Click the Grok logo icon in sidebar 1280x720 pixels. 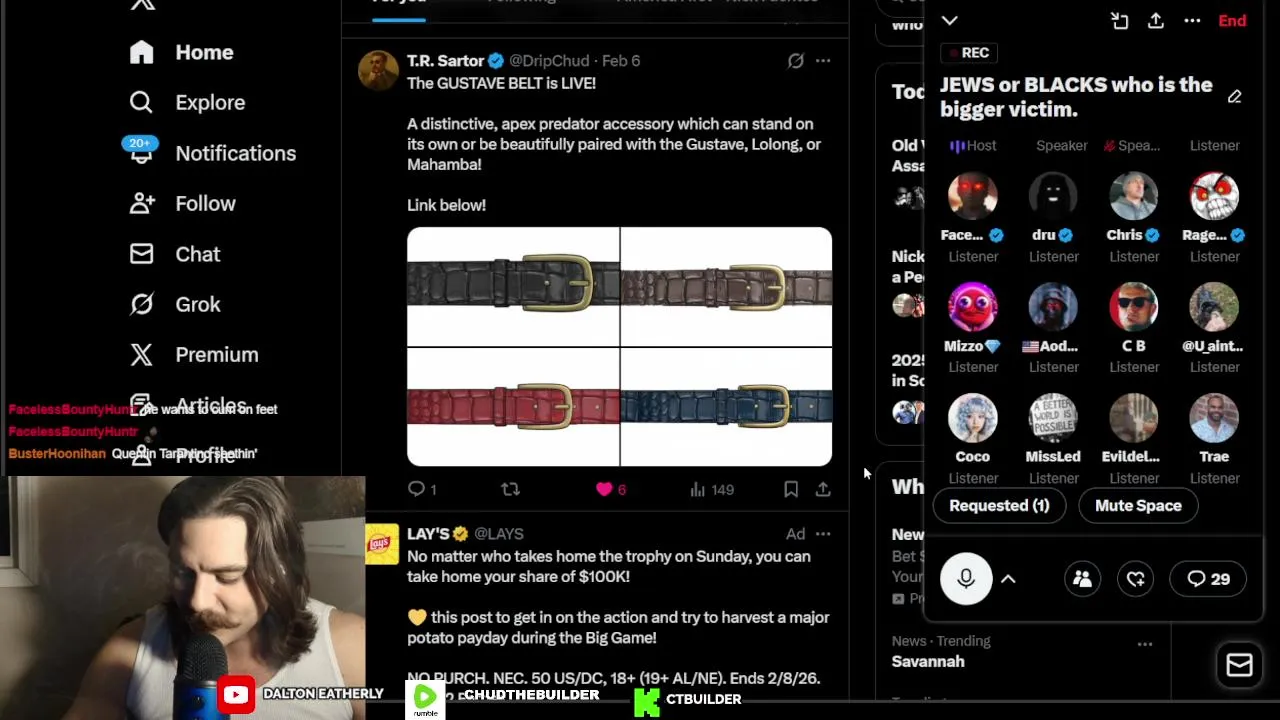(141, 304)
